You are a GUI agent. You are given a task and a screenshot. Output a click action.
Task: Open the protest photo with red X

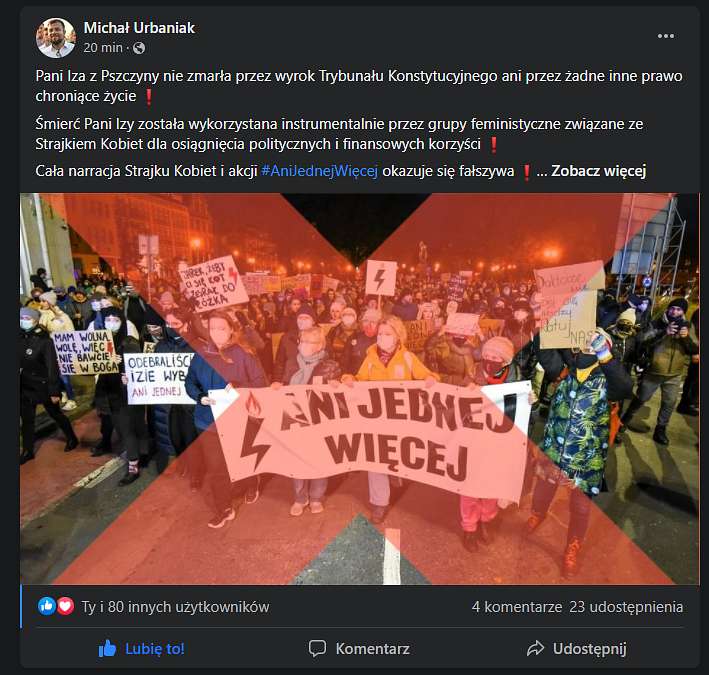pos(359,389)
